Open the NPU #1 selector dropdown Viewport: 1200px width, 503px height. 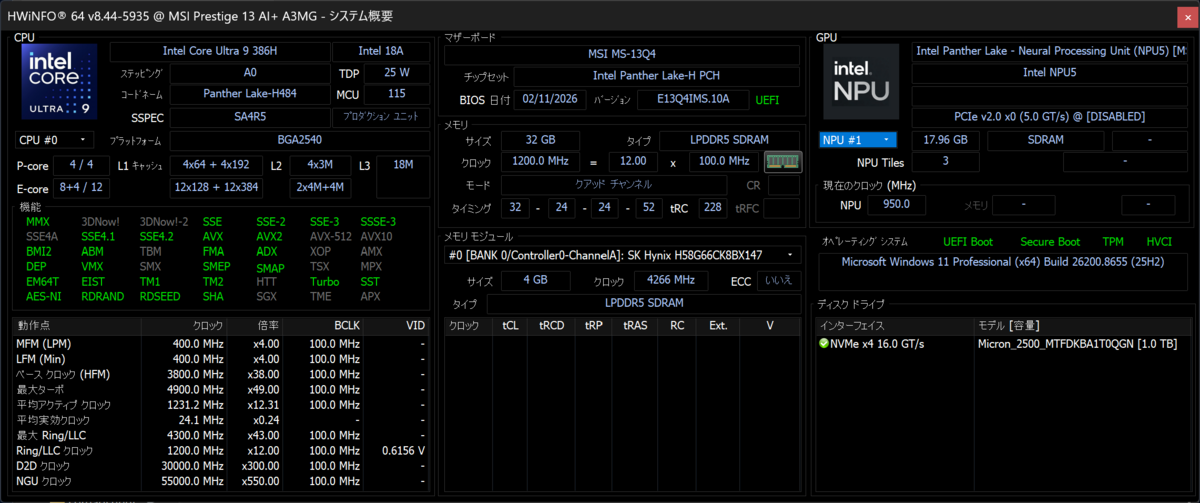click(x=858, y=140)
